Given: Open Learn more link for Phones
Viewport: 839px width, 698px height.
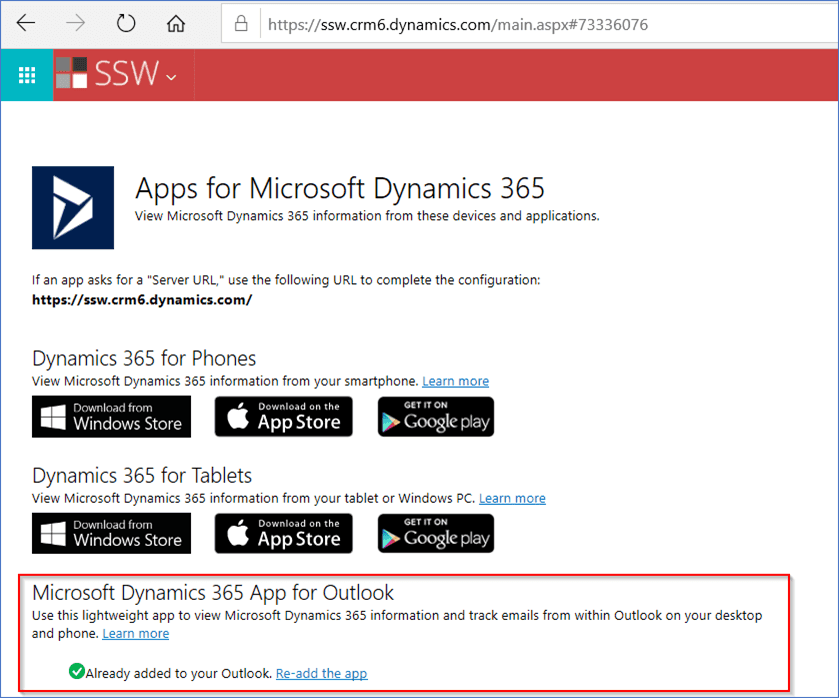Looking at the screenshot, I should (x=455, y=381).
